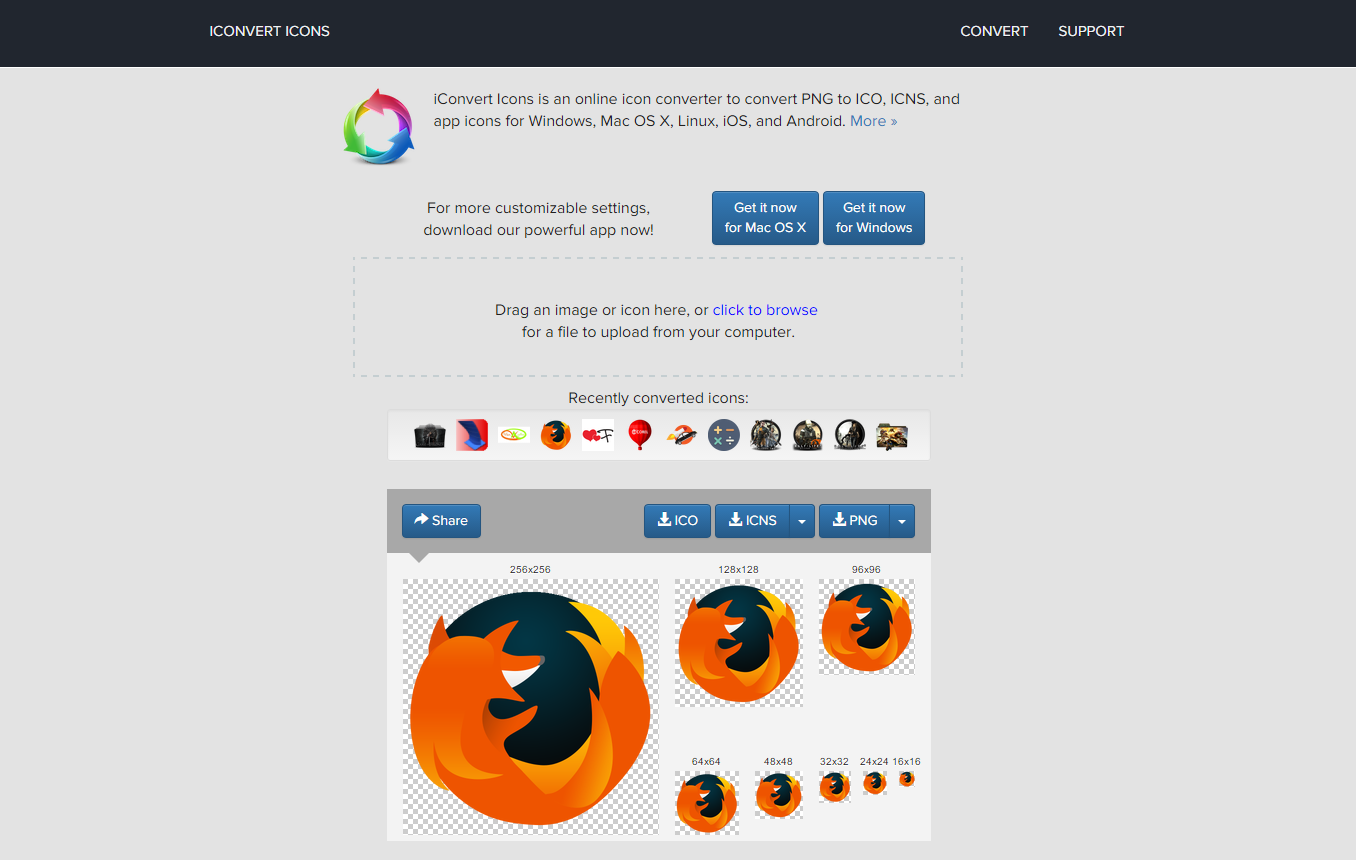The image size is (1356, 860).
Task: Go to the SUPPORT page
Action: coord(1091,31)
